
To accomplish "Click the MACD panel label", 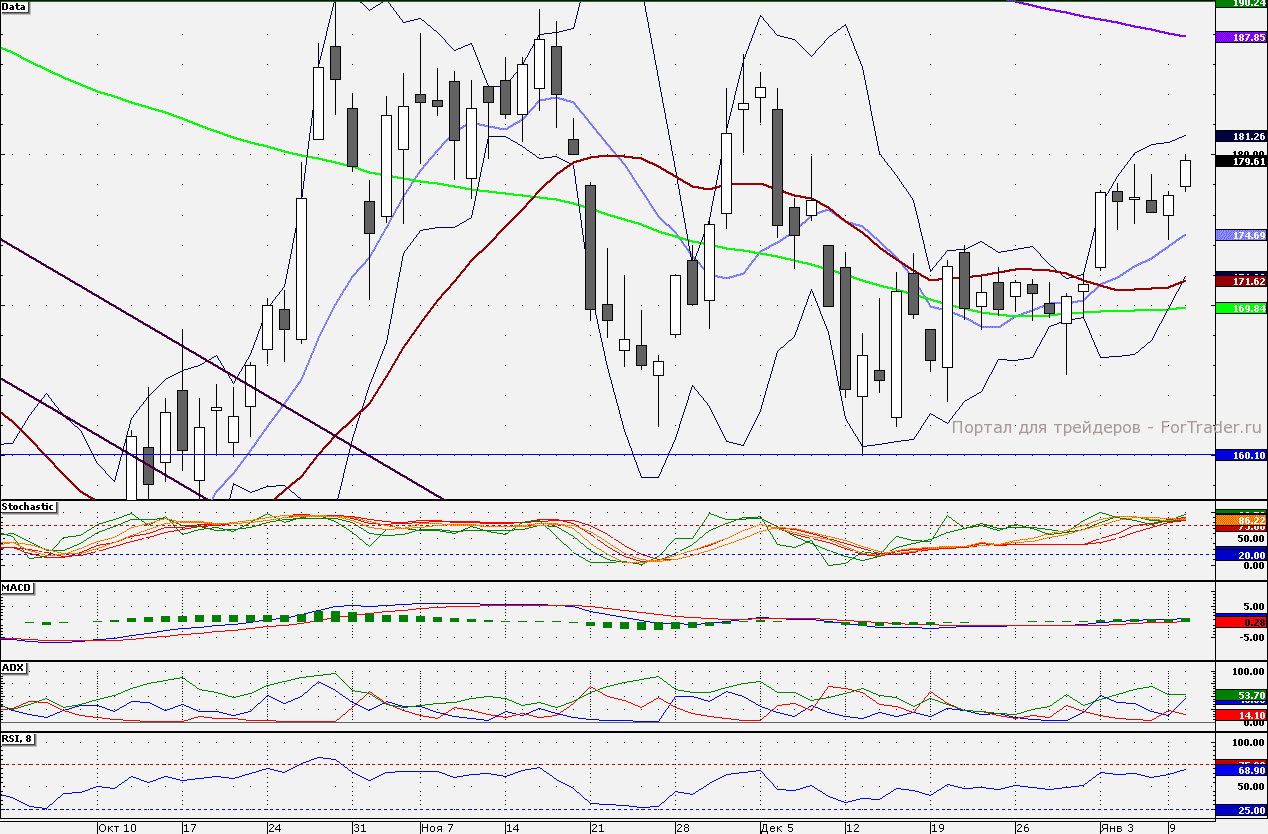I will click(16, 587).
